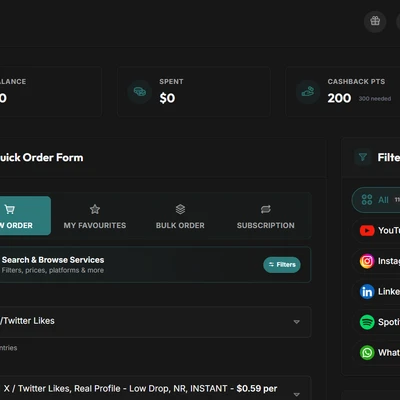The width and height of the screenshot is (400, 400).
Task: Select the LinkedIn platform filter
Action: tap(376, 292)
